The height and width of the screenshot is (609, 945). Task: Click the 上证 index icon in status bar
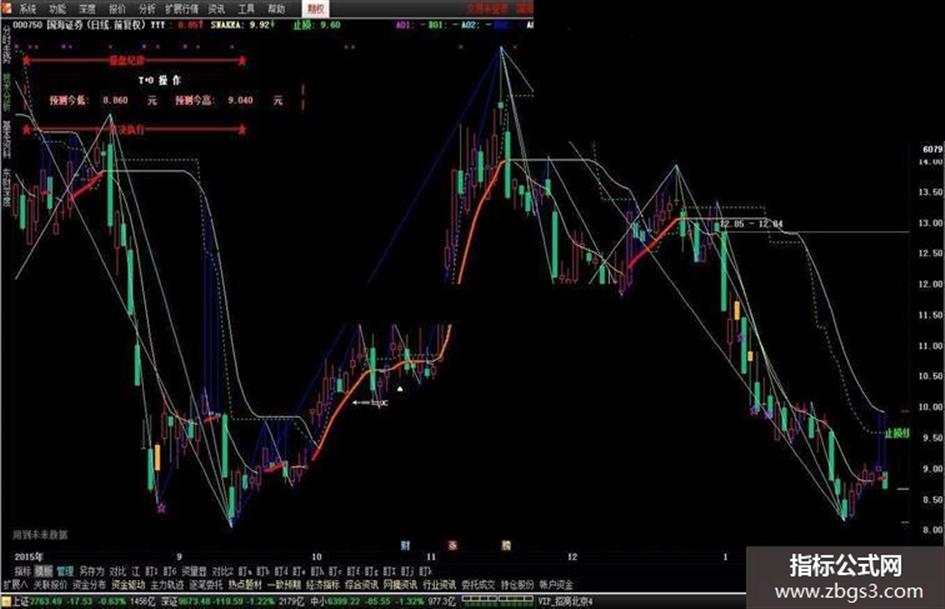tap(6, 601)
